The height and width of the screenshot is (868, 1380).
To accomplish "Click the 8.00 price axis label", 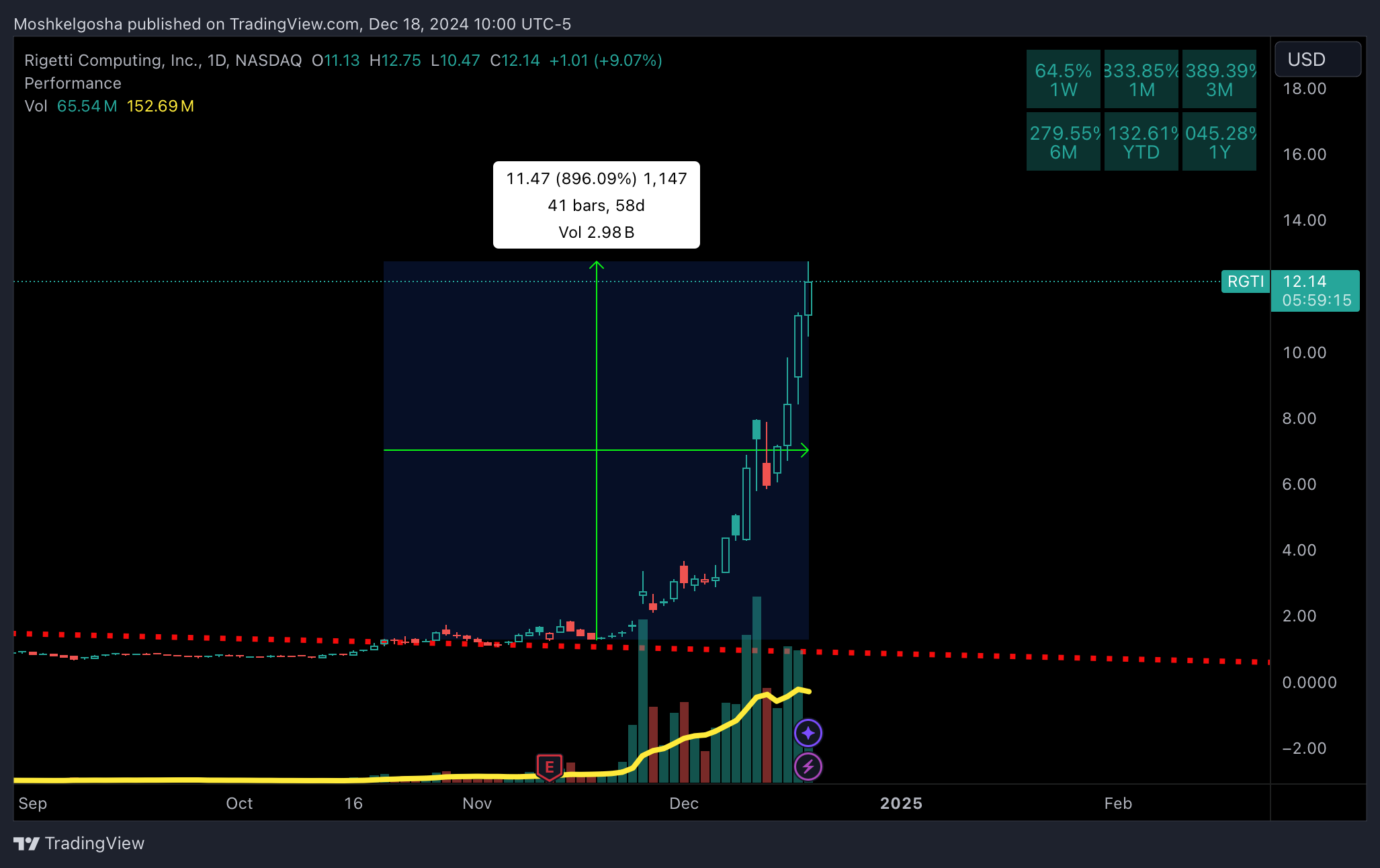I will 1299,419.
